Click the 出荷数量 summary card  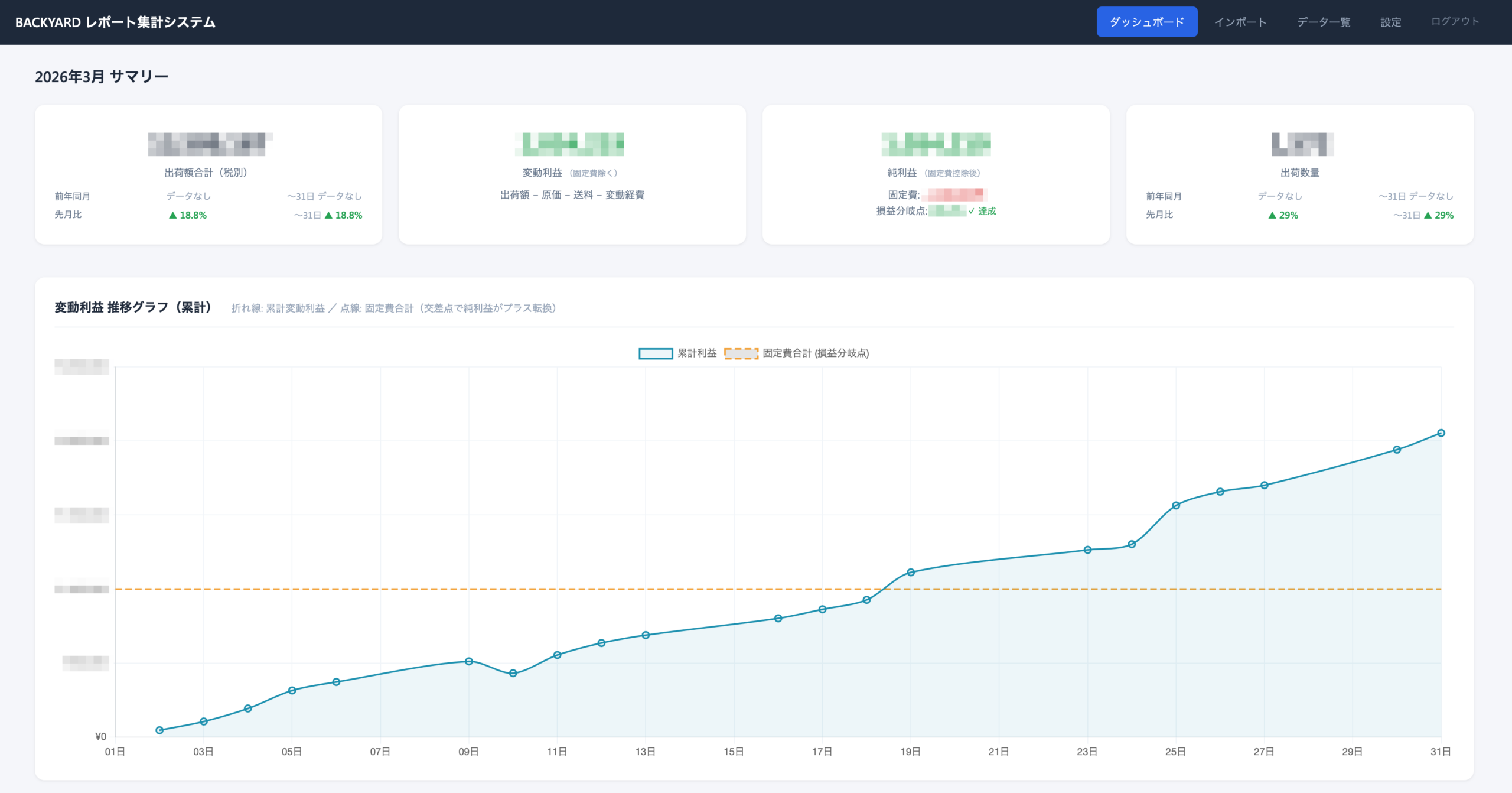(1299, 174)
